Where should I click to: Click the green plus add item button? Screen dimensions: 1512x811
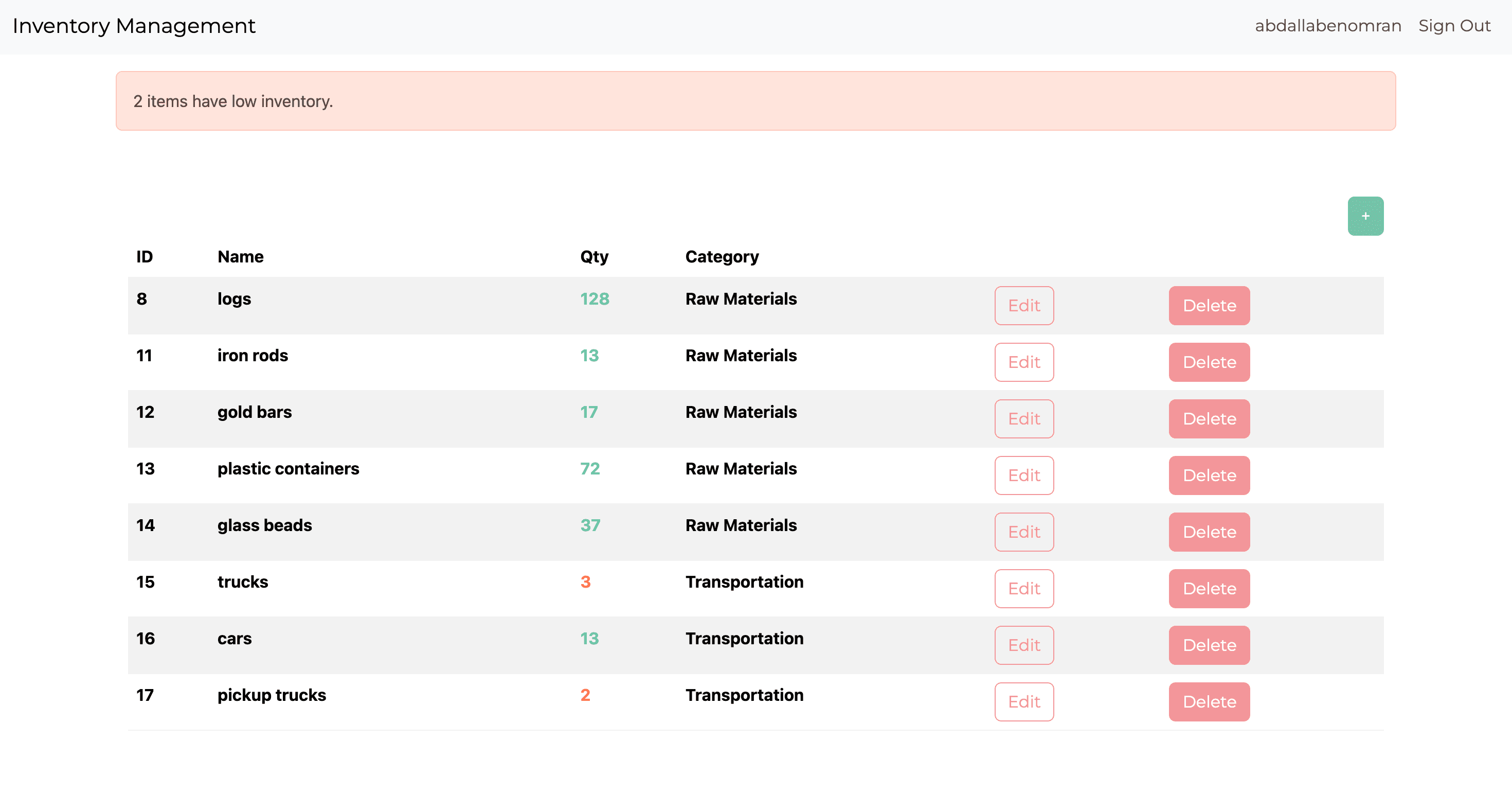point(1365,216)
